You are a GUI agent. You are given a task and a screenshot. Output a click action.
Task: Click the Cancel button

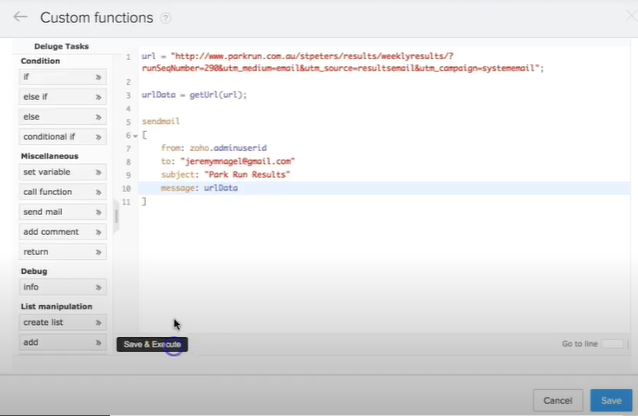[x=558, y=401]
